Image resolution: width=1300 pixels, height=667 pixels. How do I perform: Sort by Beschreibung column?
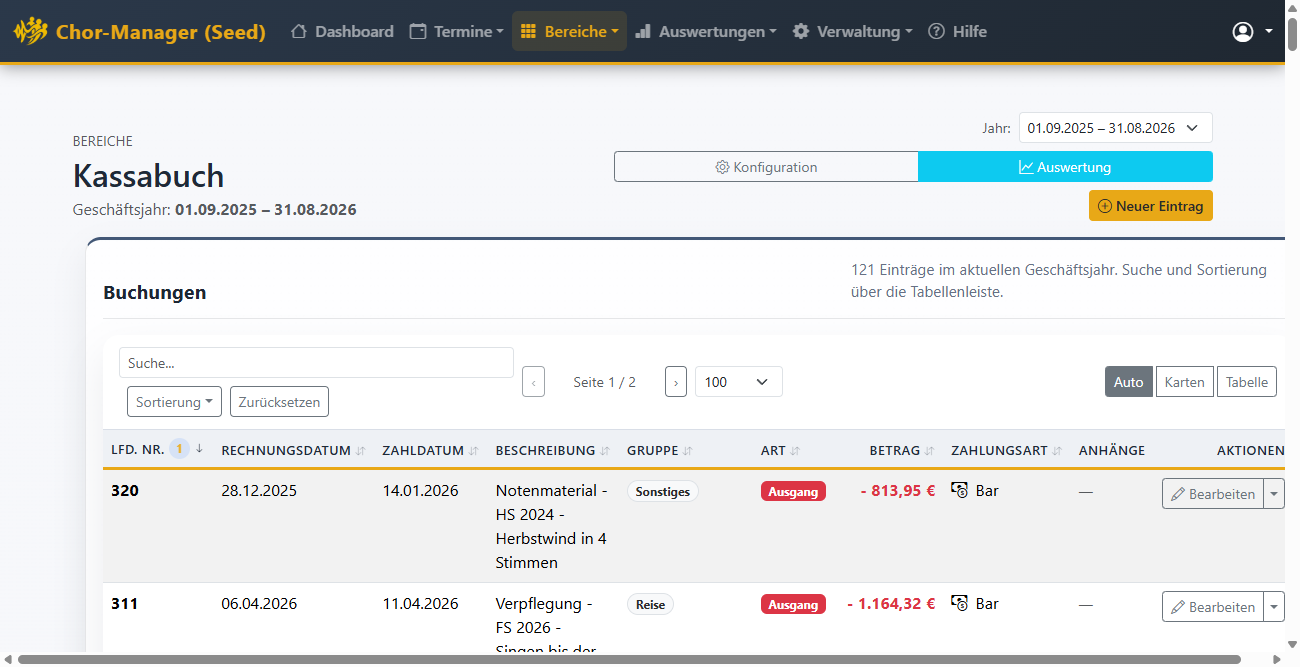[x=553, y=451]
